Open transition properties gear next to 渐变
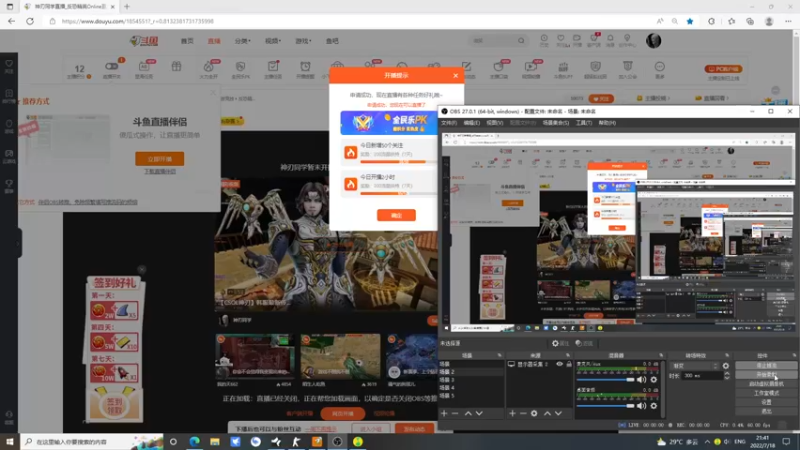 pos(726,366)
